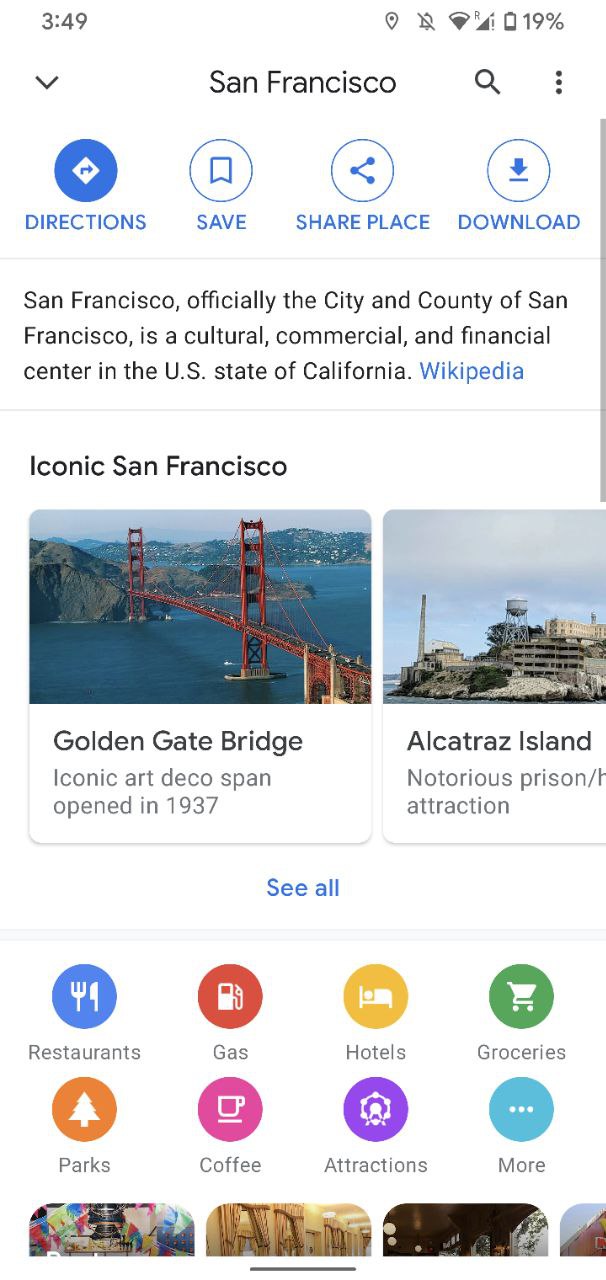This screenshot has width=606, height=1280.
Task: Open the three-dot overflow menu
Action: (558, 82)
